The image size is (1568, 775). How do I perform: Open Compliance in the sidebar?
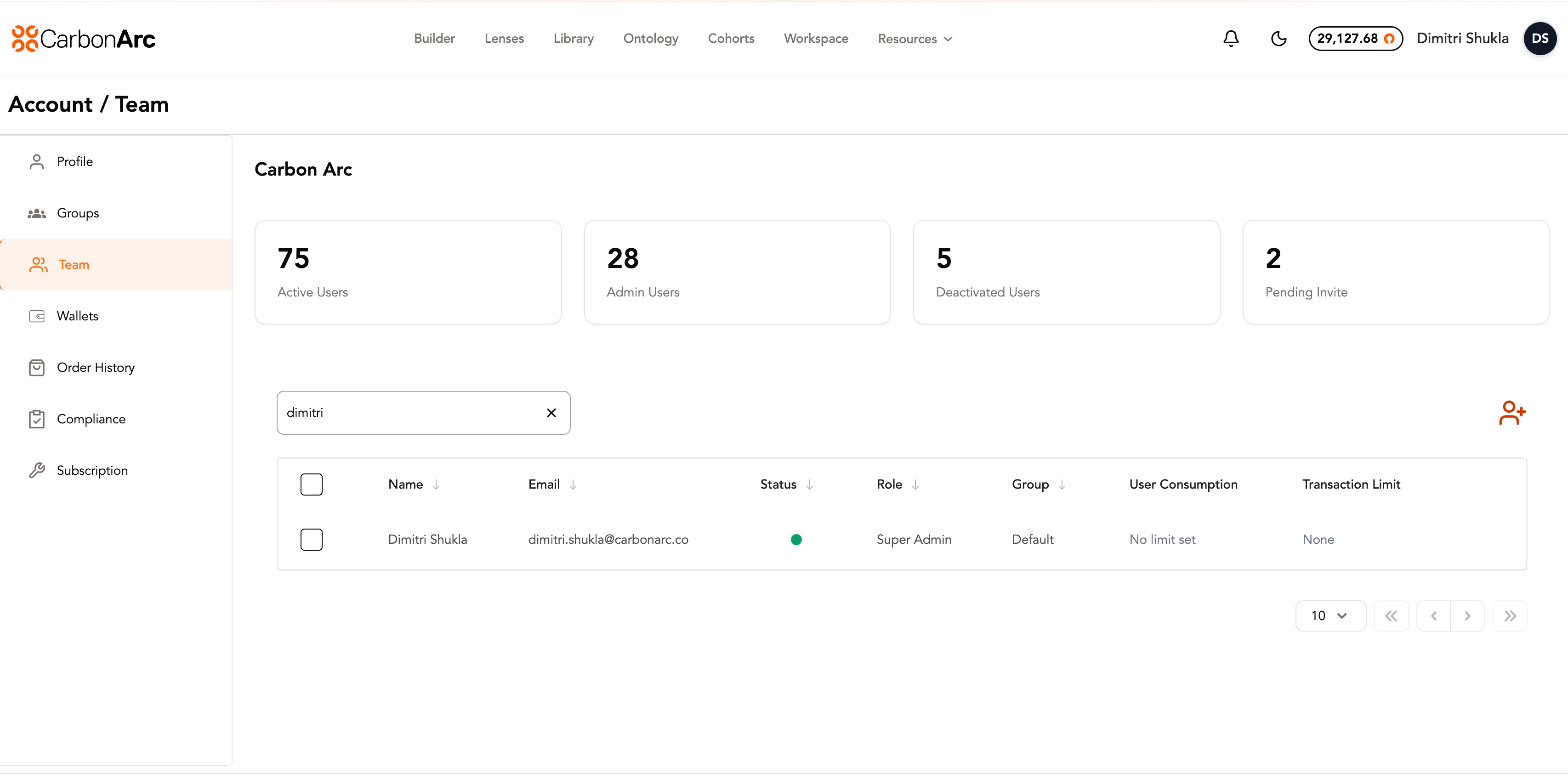coord(91,419)
